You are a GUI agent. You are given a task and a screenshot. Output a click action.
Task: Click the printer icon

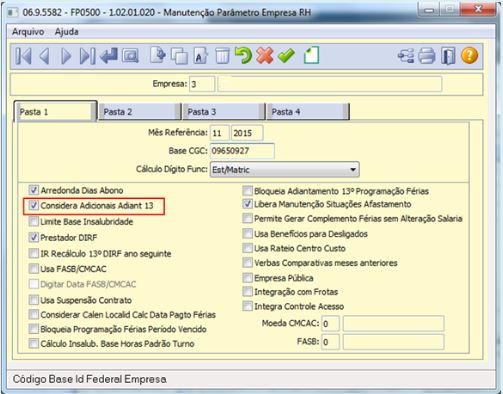[x=427, y=56]
